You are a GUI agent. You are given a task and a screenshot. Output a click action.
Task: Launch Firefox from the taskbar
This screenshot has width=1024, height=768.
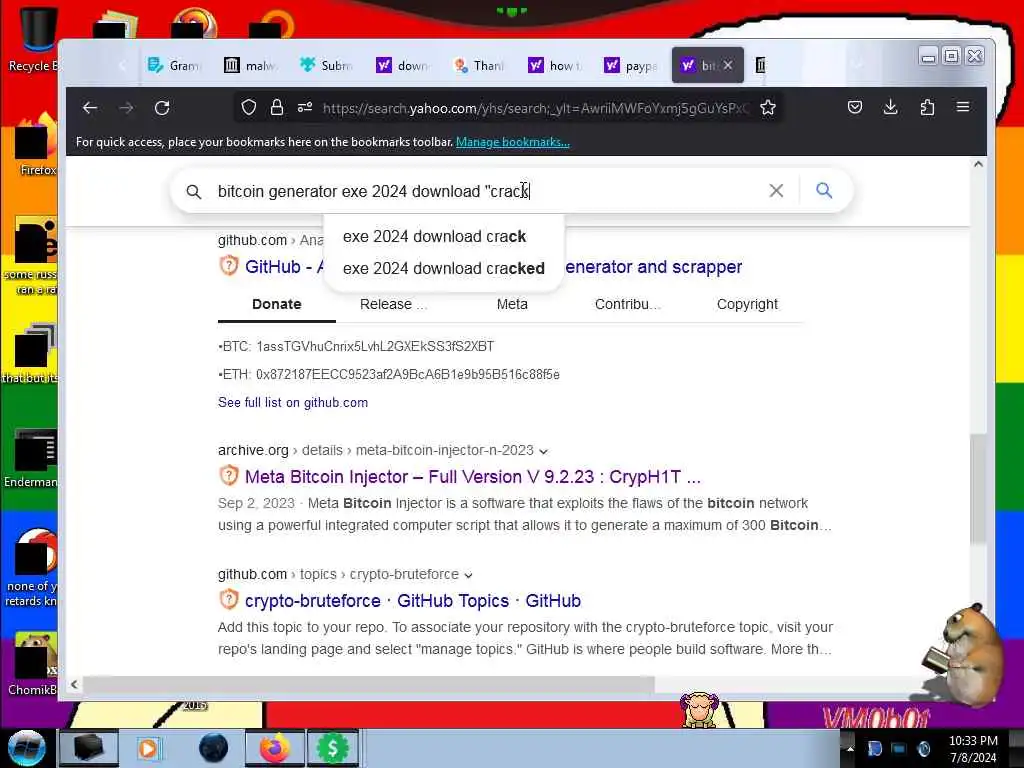point(275,748)
